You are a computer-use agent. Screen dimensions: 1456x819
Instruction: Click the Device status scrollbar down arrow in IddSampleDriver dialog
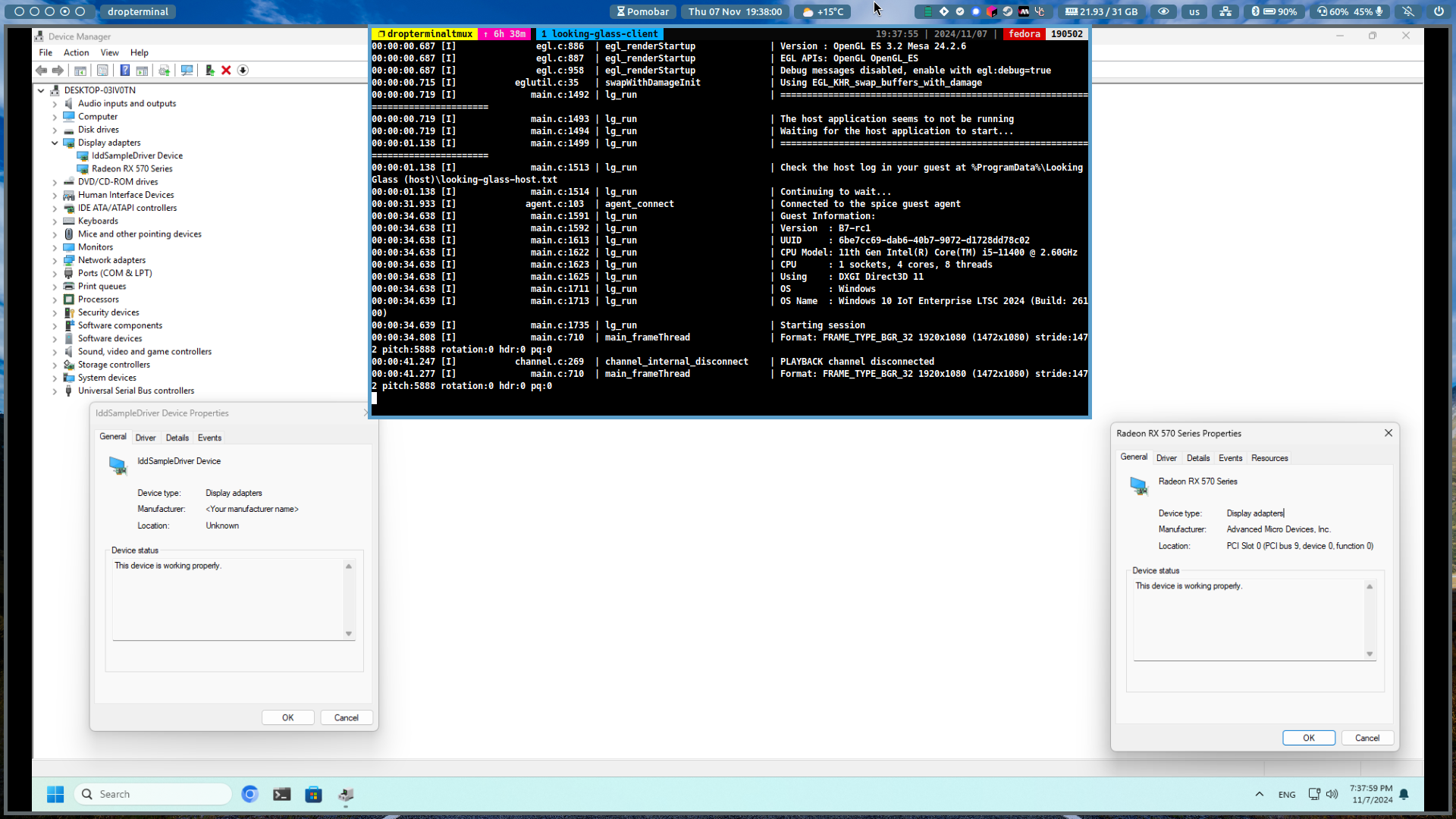point(349,634)
